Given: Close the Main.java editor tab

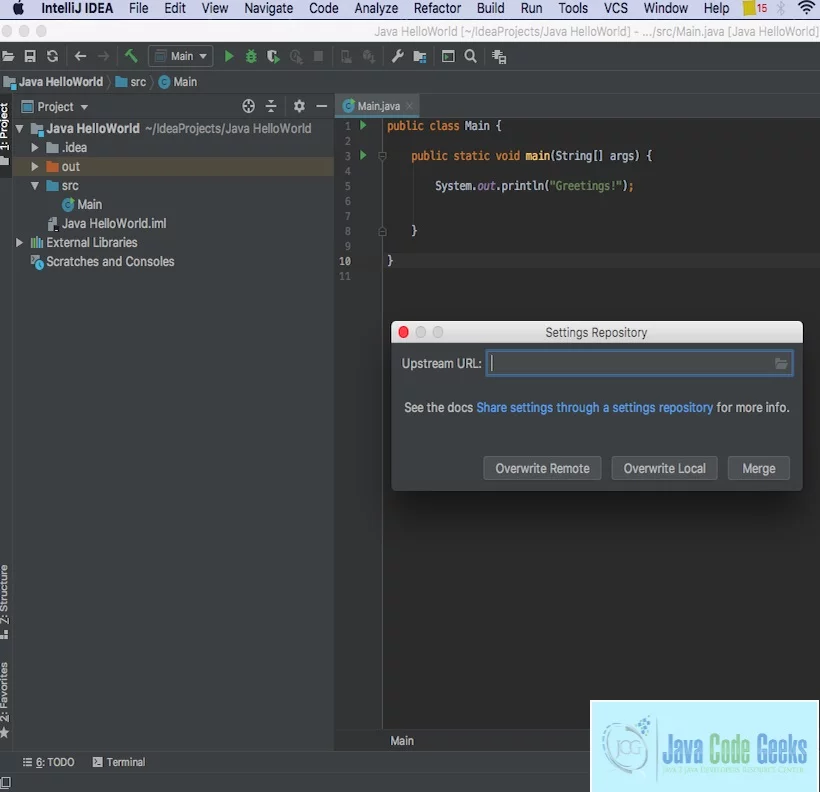Looking at the screenshot, I should coord(409,106).
